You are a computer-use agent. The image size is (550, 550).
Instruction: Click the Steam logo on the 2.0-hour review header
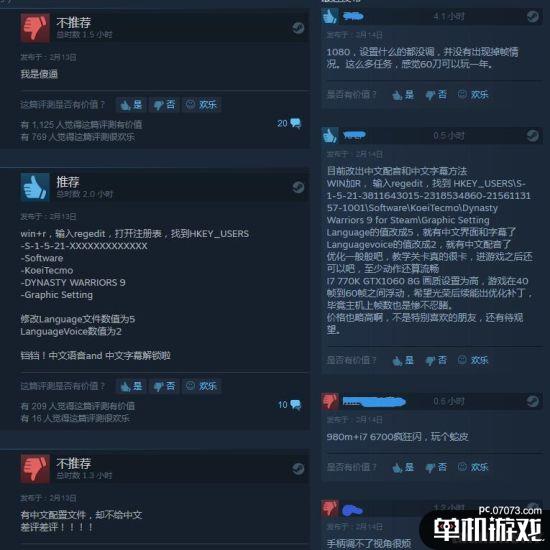point(298,187)
